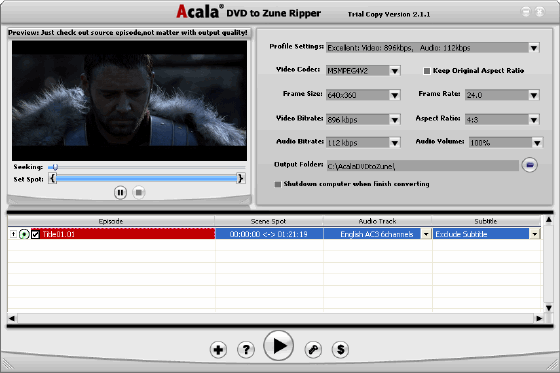Image resolution: width=560 pixels, height=373 pixels.
Task: Minimize the Acala ripper window
Action: tap(526, 12)
